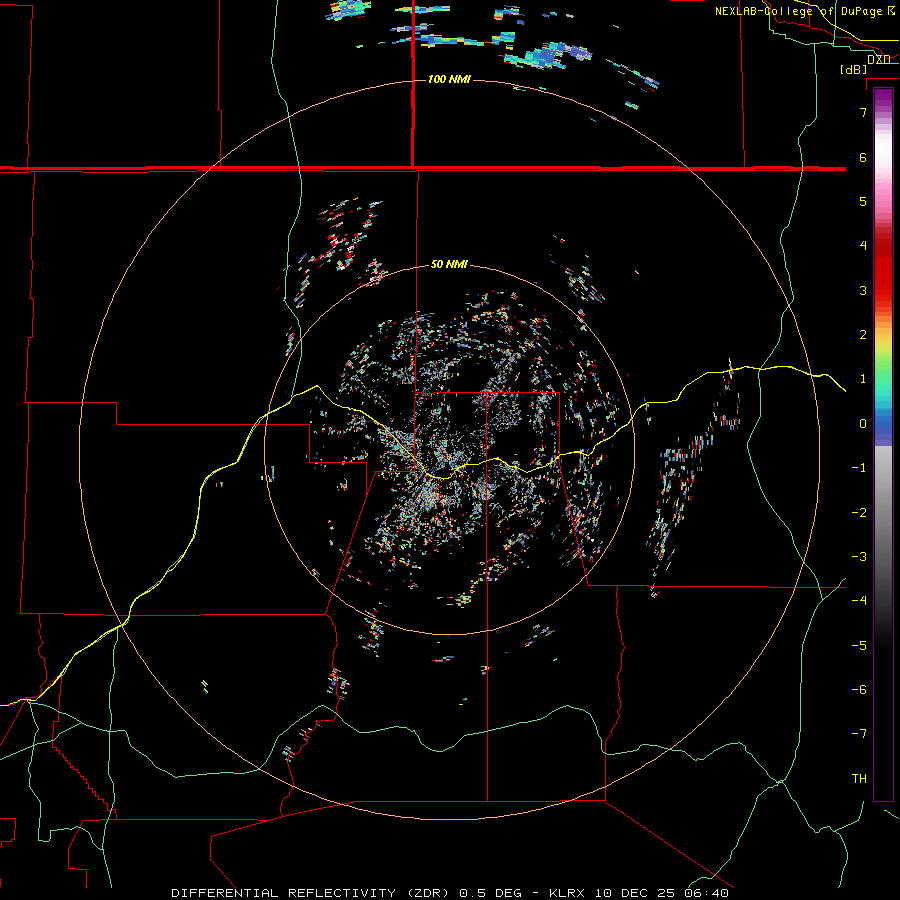Click "DIFFERENTIAL REFLECTIVITY" in the bottom caption

tap(284, 893)
